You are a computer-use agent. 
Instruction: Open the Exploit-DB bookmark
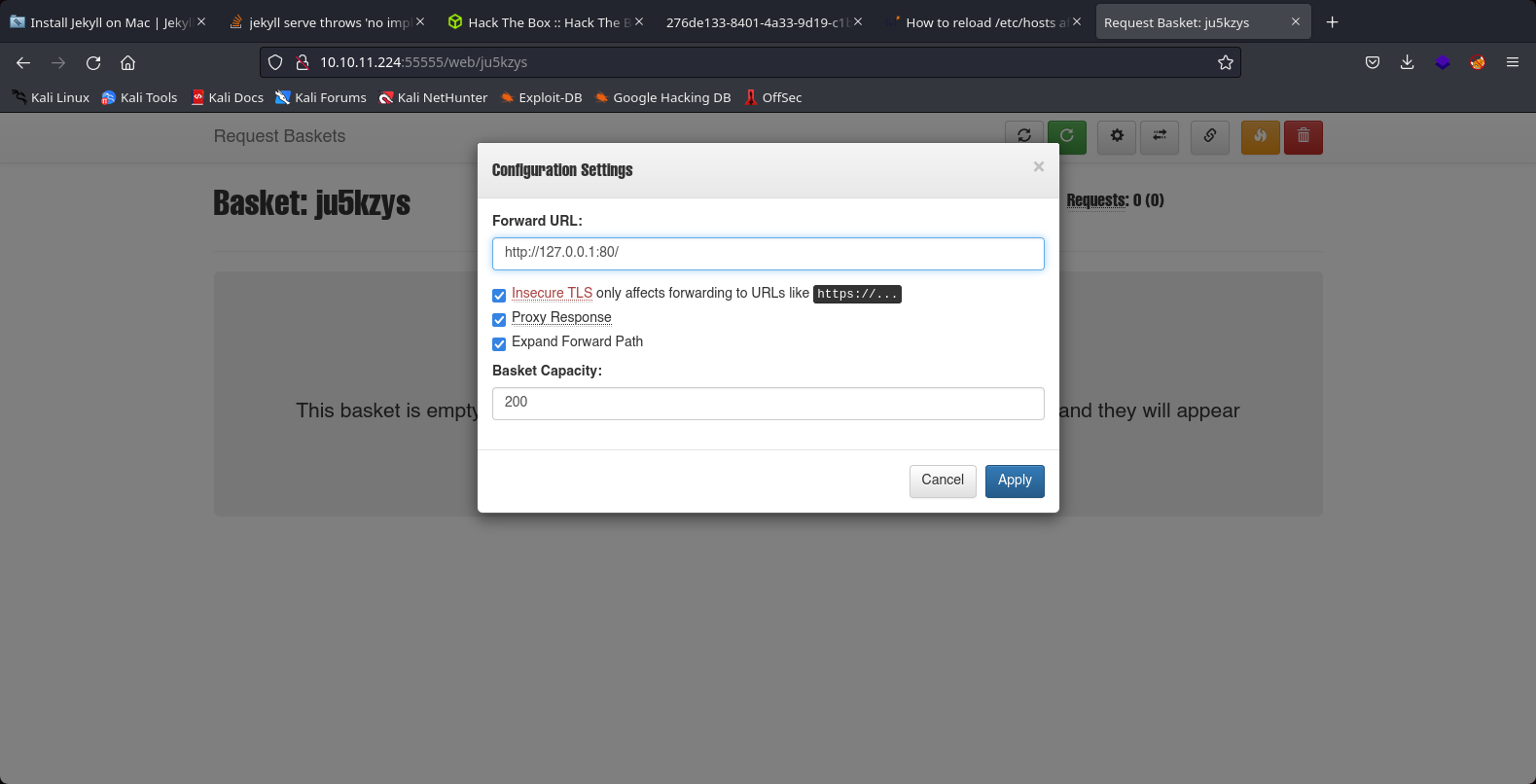(x=541, y=97)
